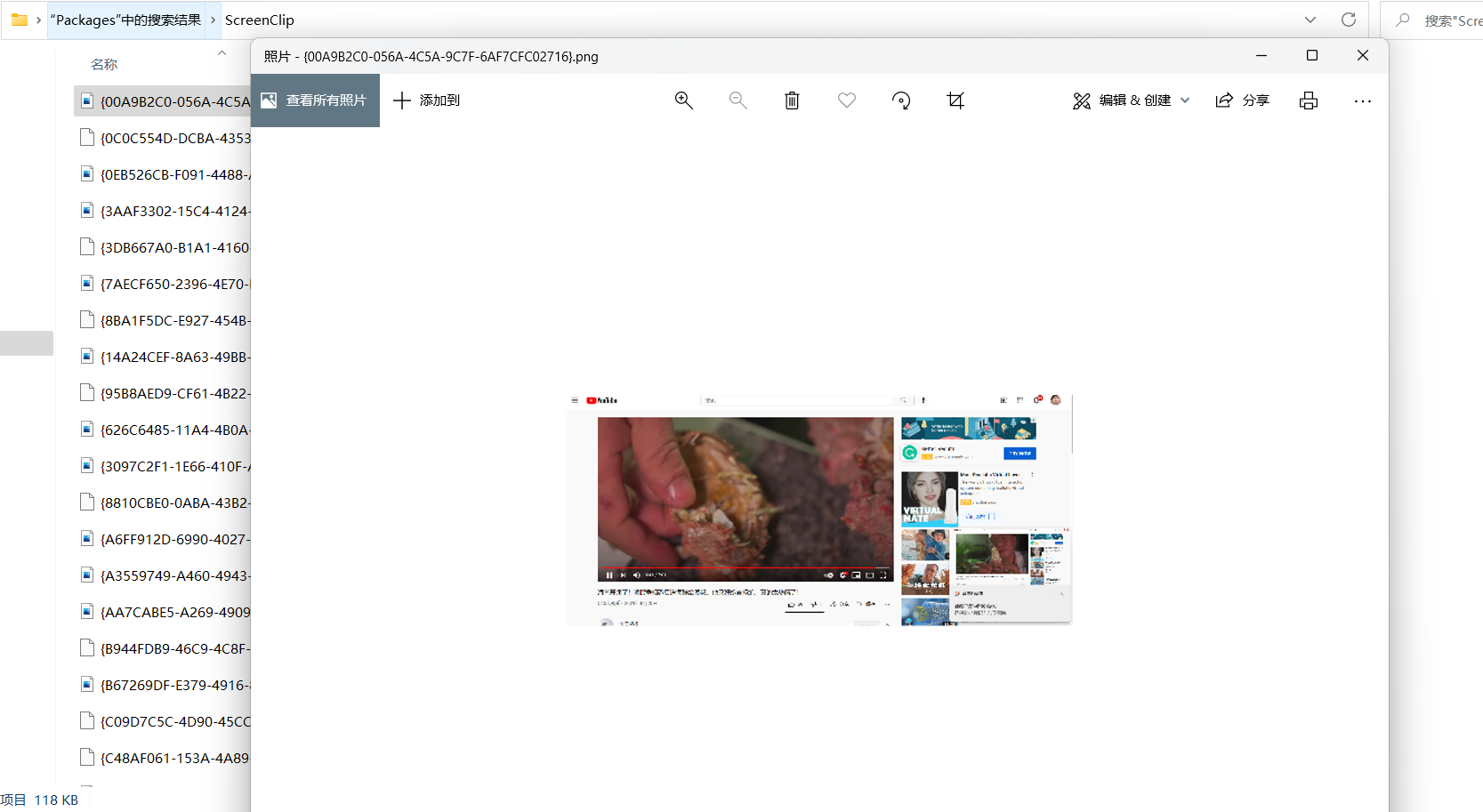Delete the photo with trash icon
The width and height of the screenshot is (1483, 812).
coord(792,100)
